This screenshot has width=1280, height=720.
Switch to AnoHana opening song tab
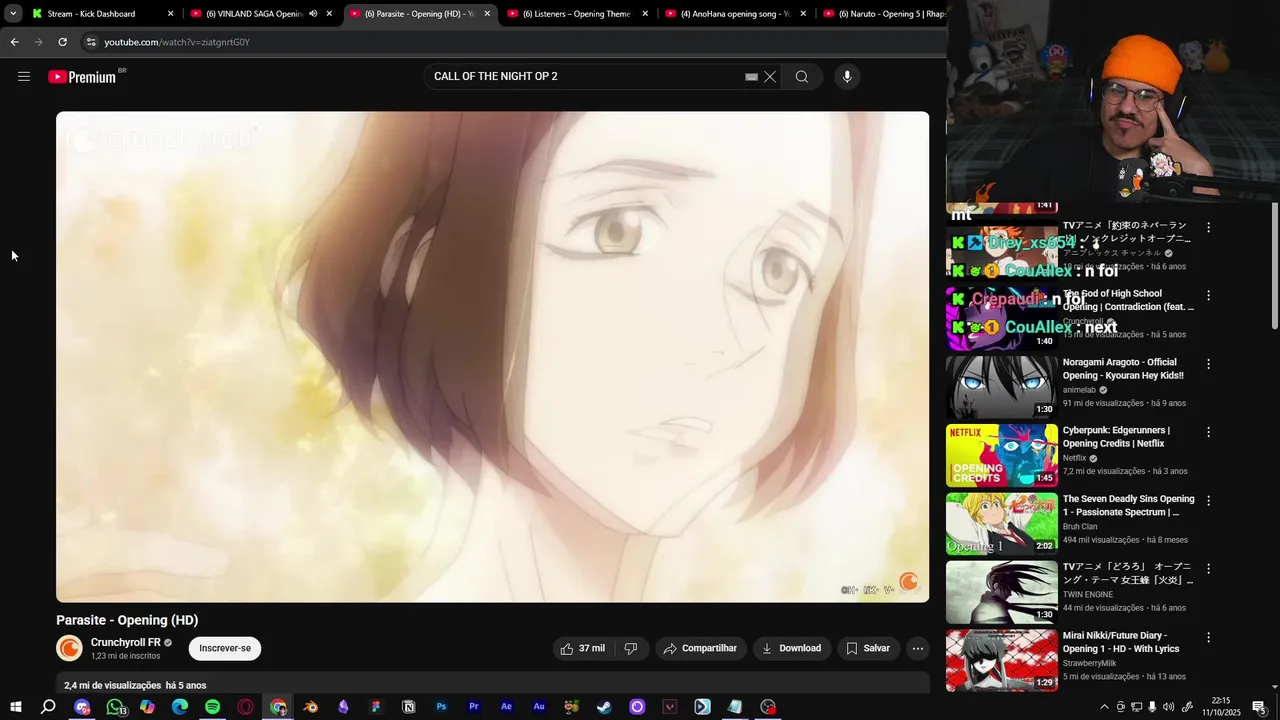click(734, 14)
